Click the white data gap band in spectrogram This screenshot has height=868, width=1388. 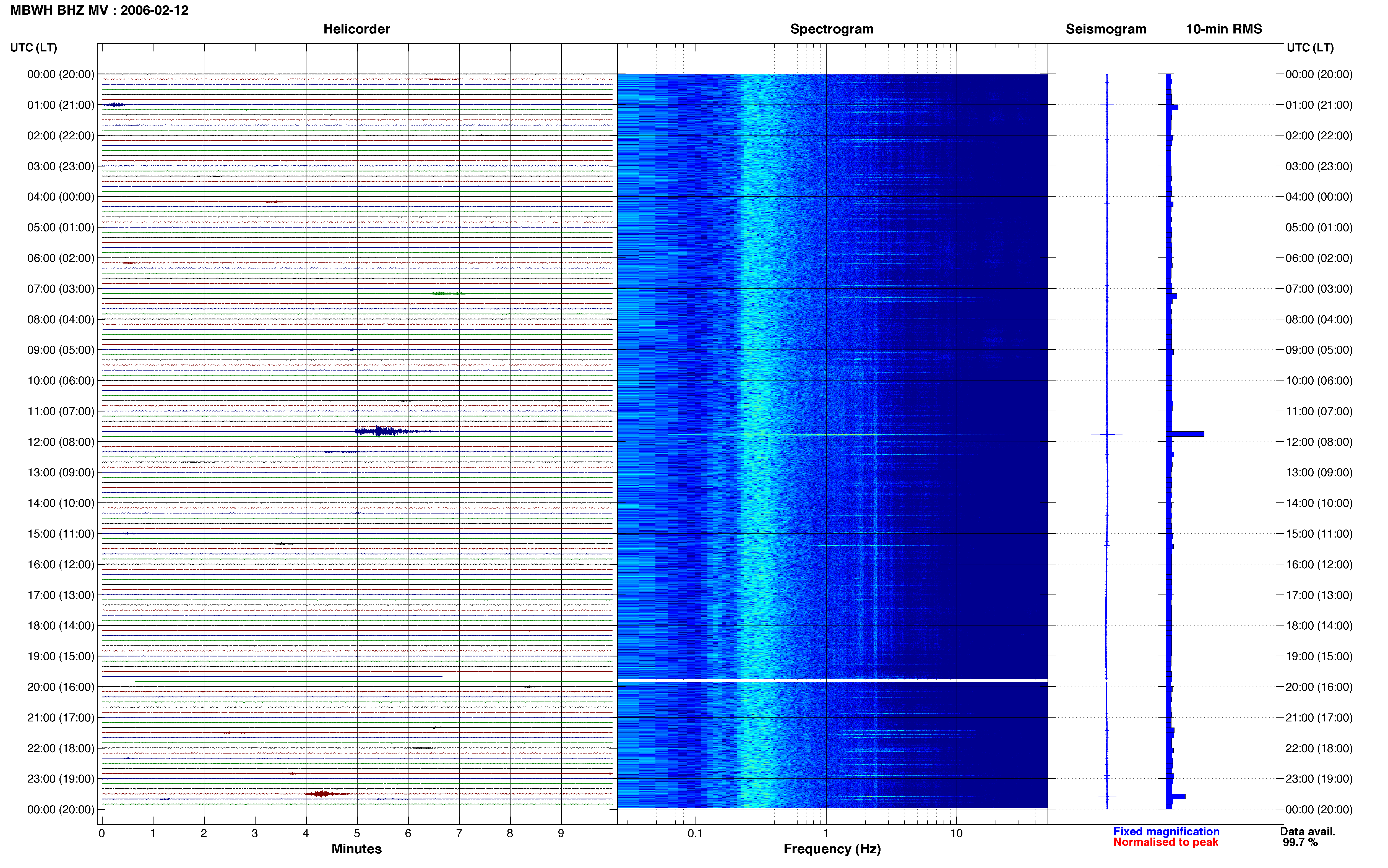click(832, 681)
